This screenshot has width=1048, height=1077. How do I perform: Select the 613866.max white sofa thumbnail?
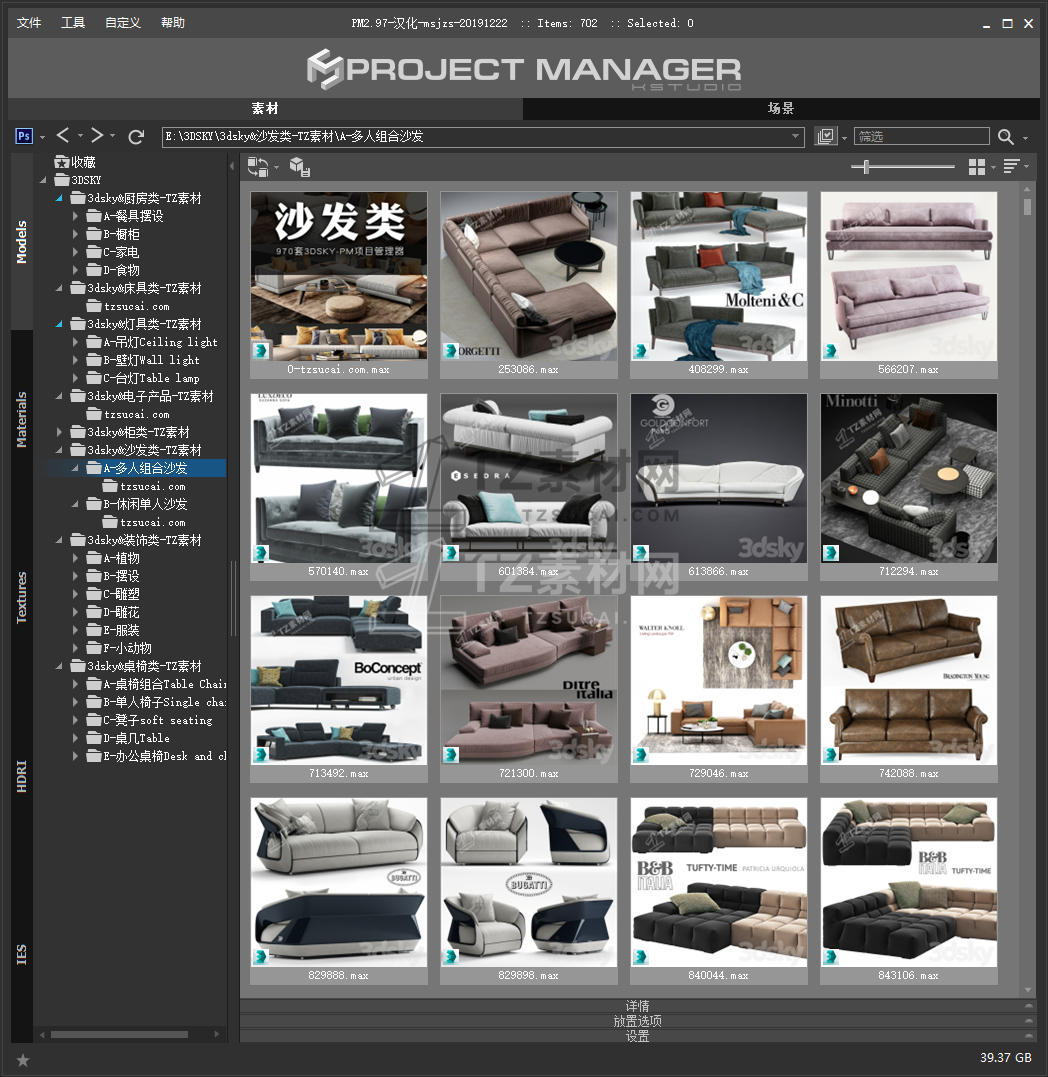pos(718,478)
